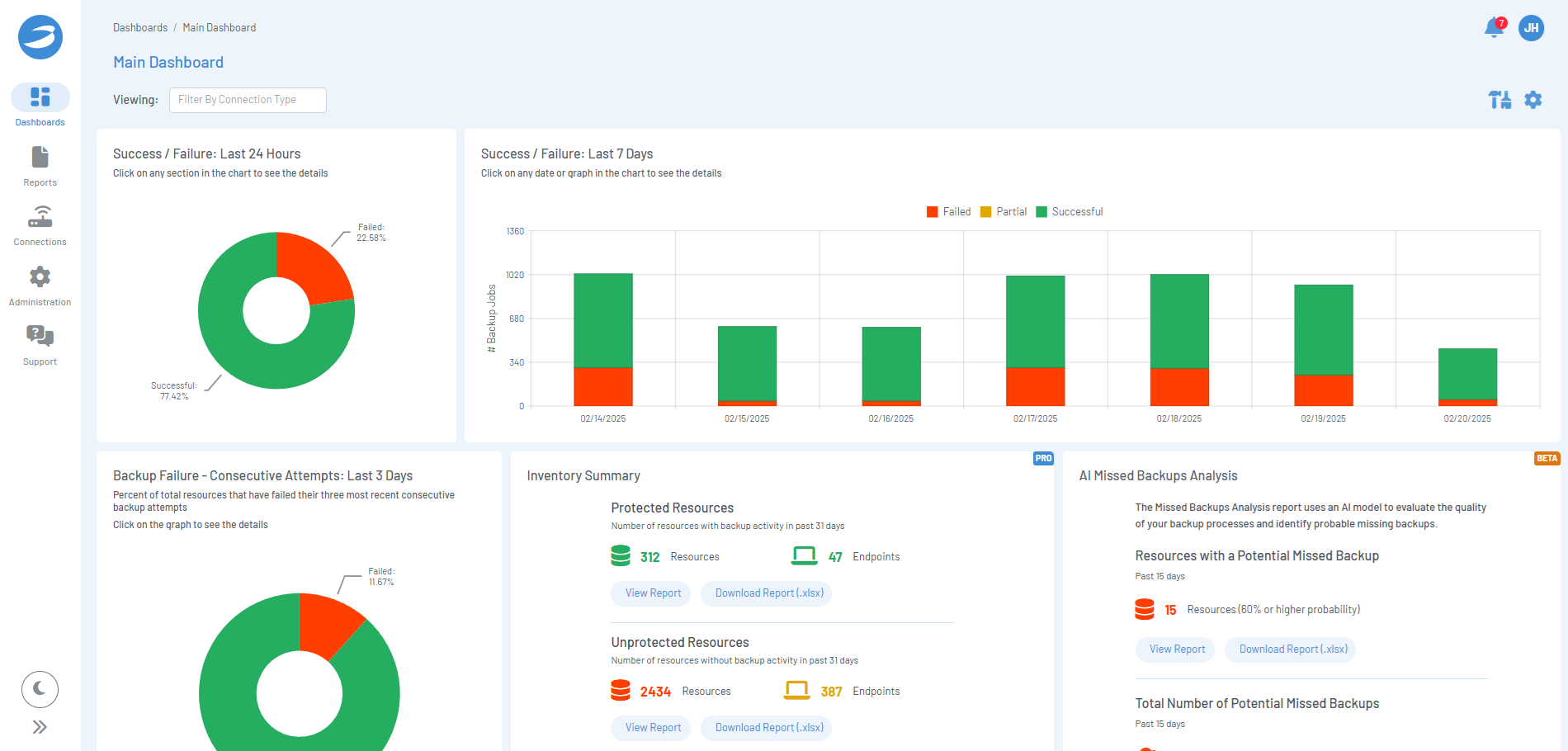This screenshot has width=1568, height=751.
Task: Click the '47' protected endpoints count
Action: coord(835,557)
